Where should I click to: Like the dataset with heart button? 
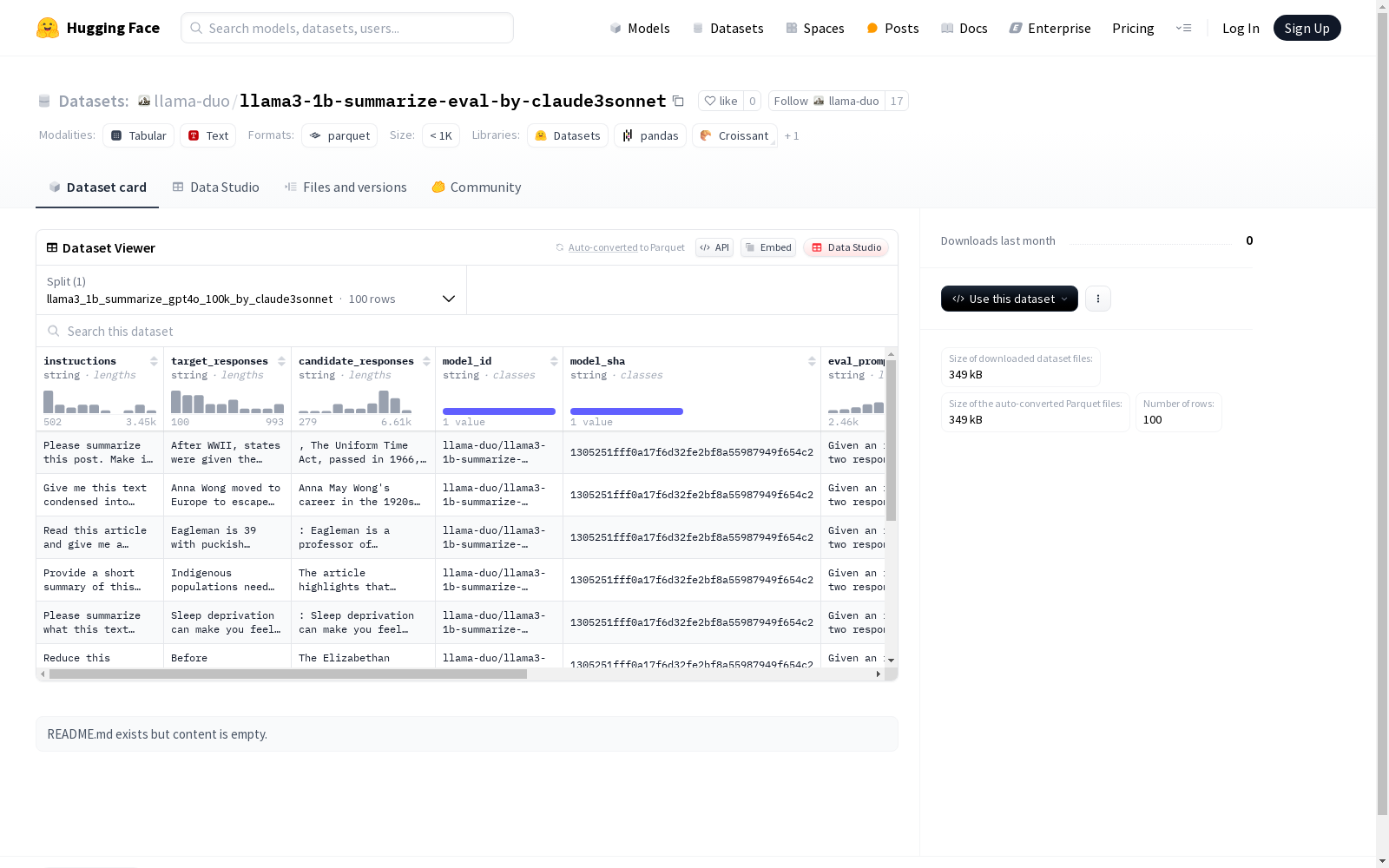721,101
